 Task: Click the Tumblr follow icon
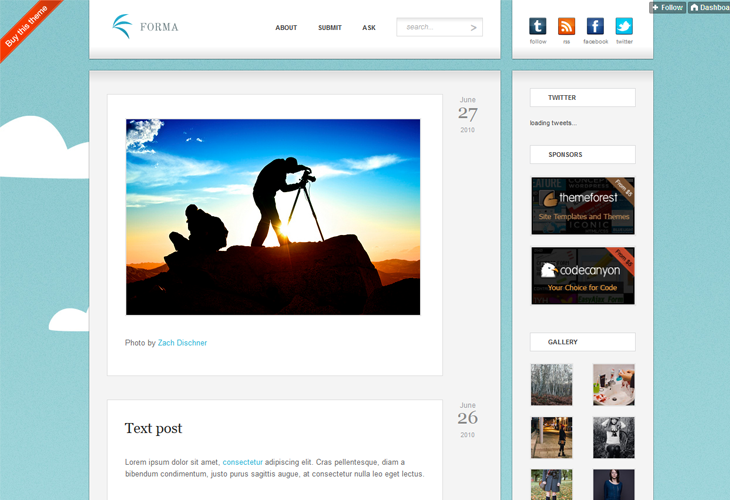[x=537, y=26]
